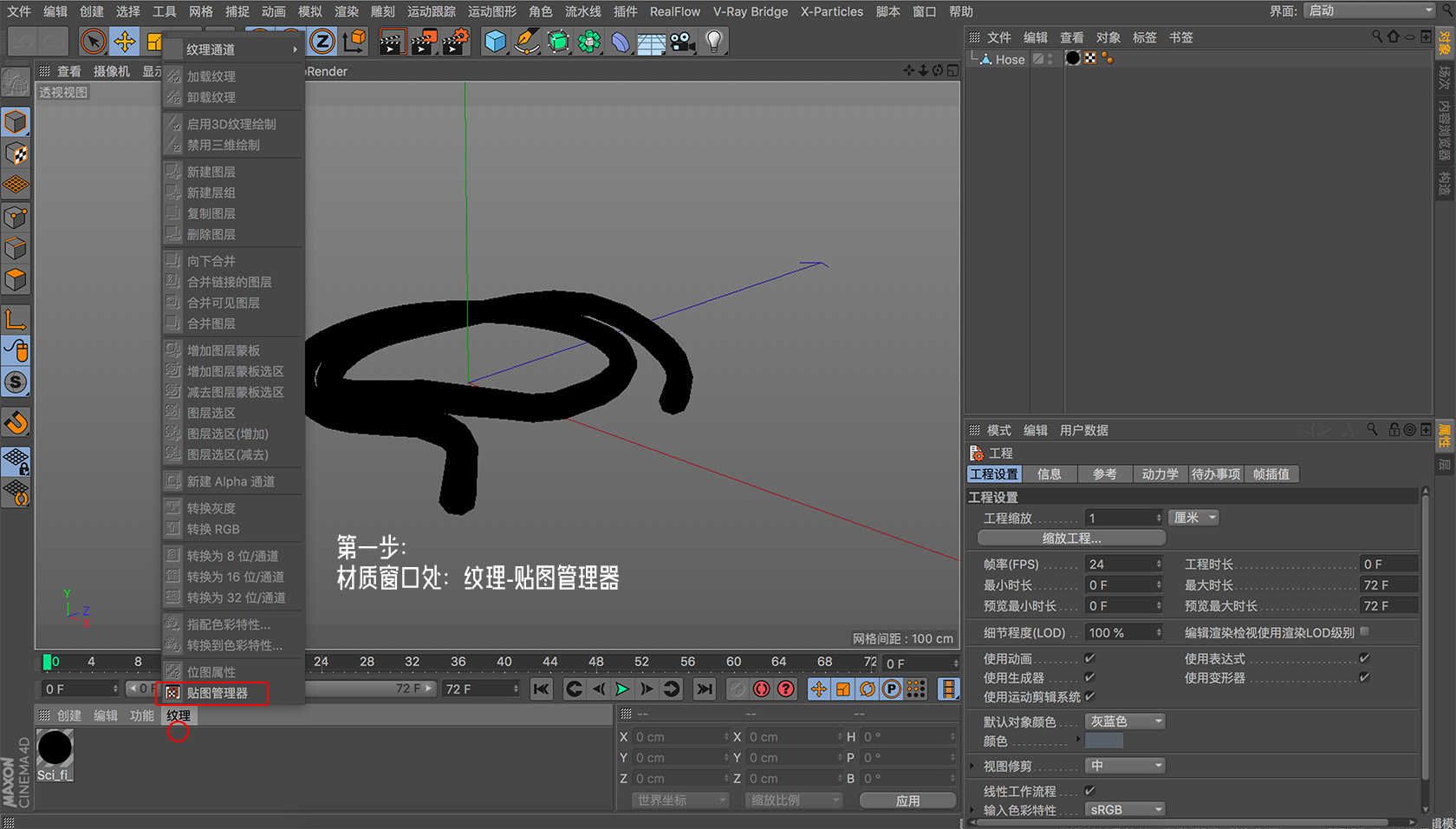Screen dimensions: 1456x829
Task: Render to the Picture Viewer
Action: coord(424,41)
